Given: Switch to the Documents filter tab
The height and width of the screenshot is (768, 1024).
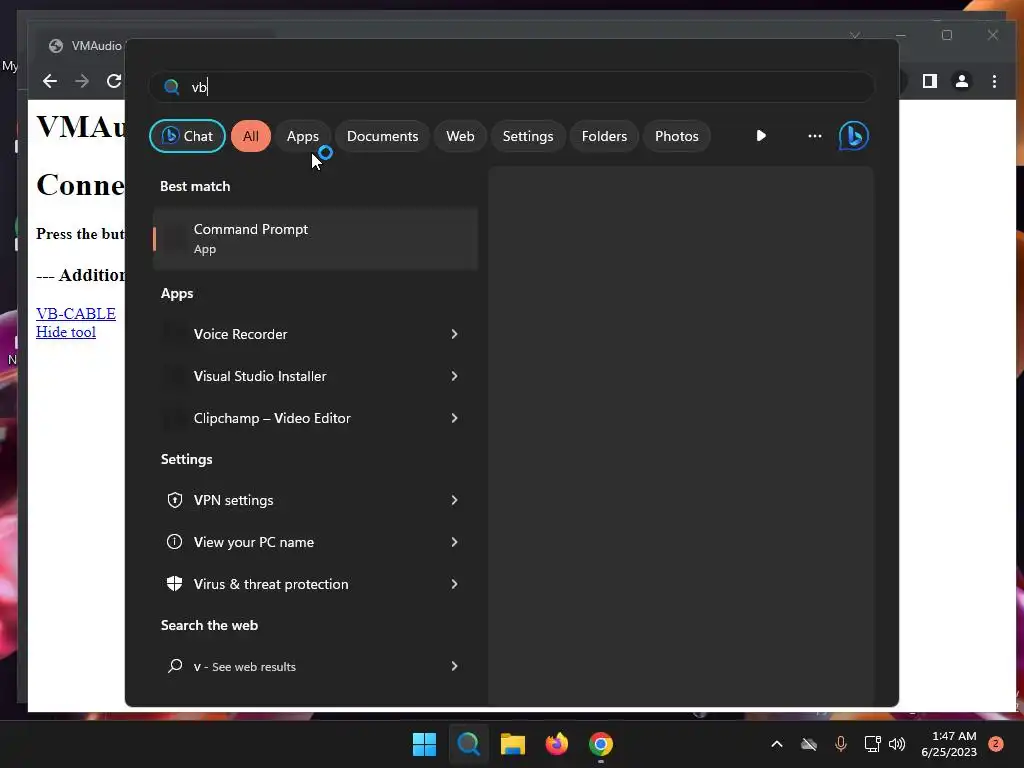Looking at the screenshot, I should coord(382,136).
